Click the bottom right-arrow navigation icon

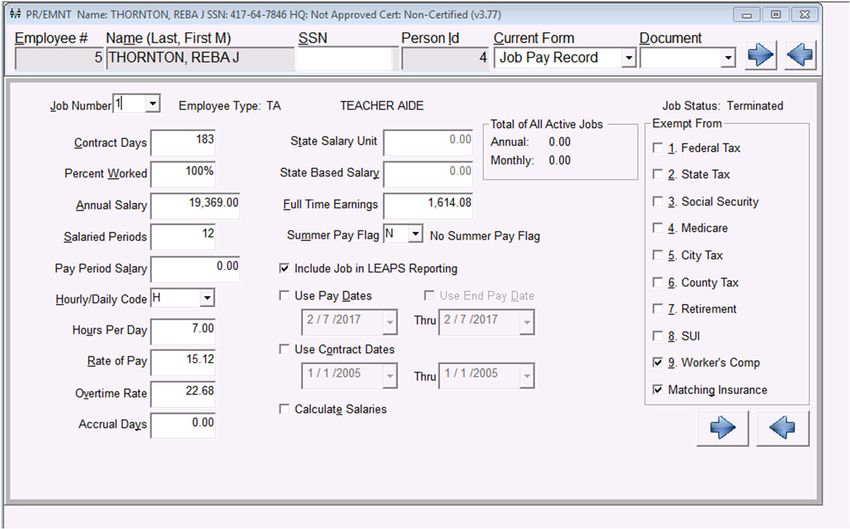(x=722, y=428)
